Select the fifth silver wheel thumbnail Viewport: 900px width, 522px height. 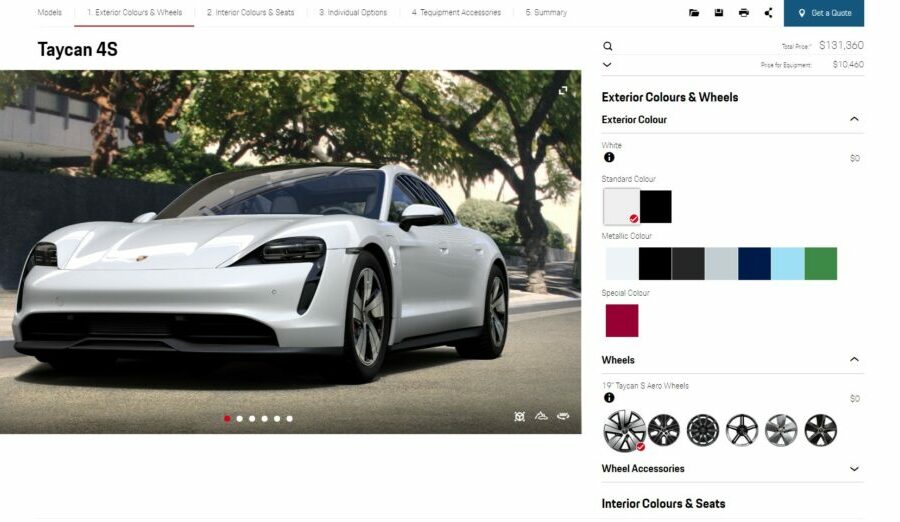(x=781, y=430)
